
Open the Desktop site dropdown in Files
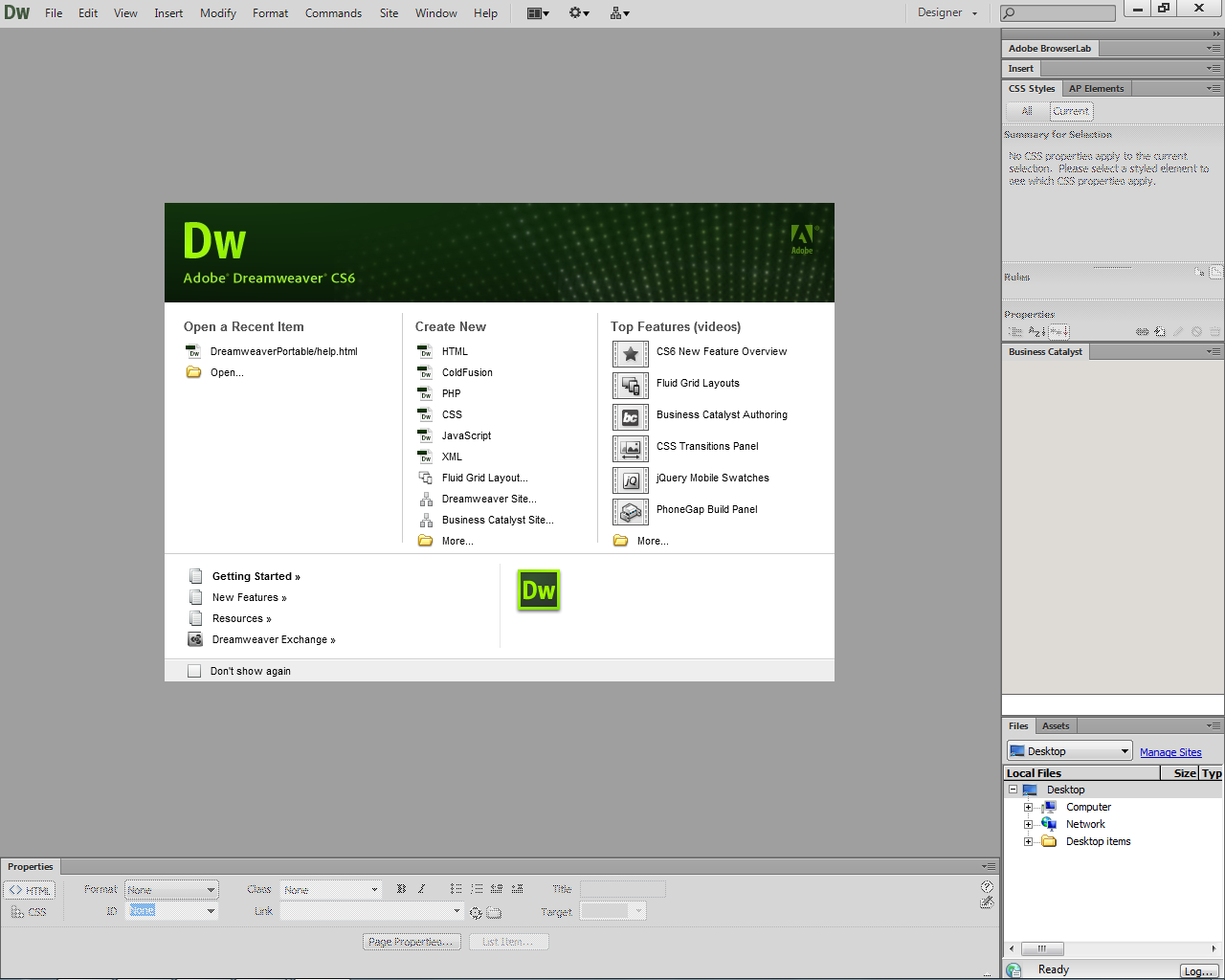[x=1069, y=751]
